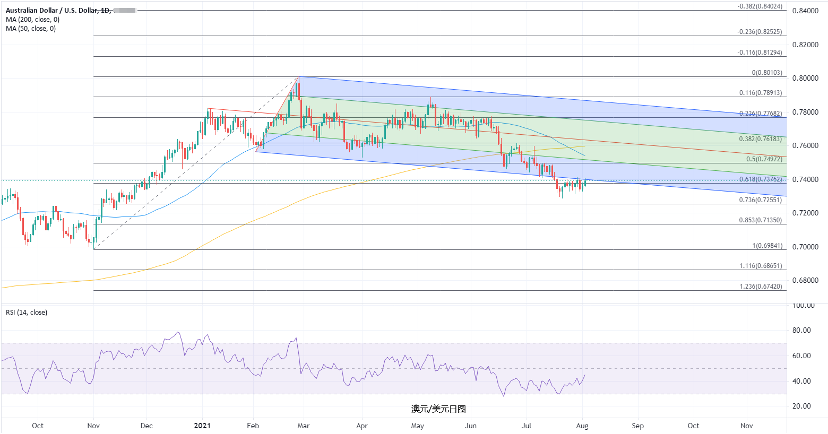
Task: Click 0.68000 on the price axis
Action: coord(805,280)
